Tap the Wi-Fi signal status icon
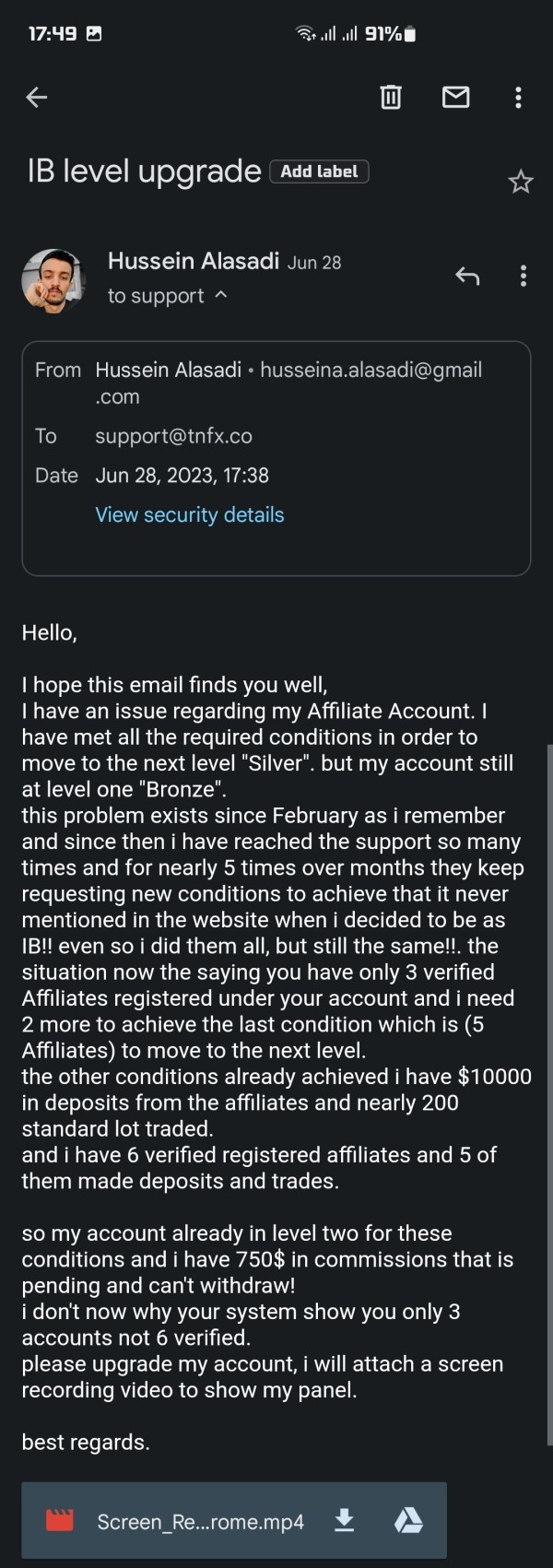 click(304, 34)
